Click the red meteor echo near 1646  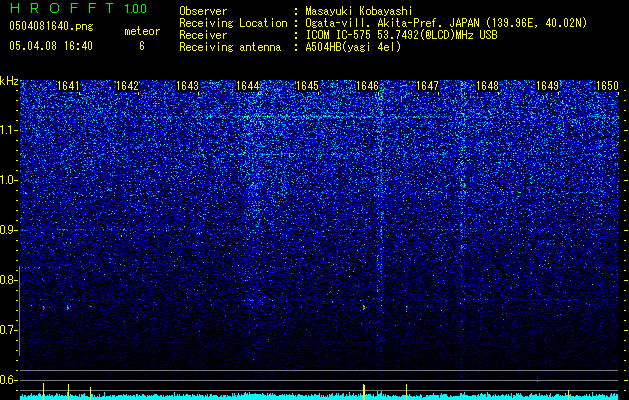click(x=364, y=307)
